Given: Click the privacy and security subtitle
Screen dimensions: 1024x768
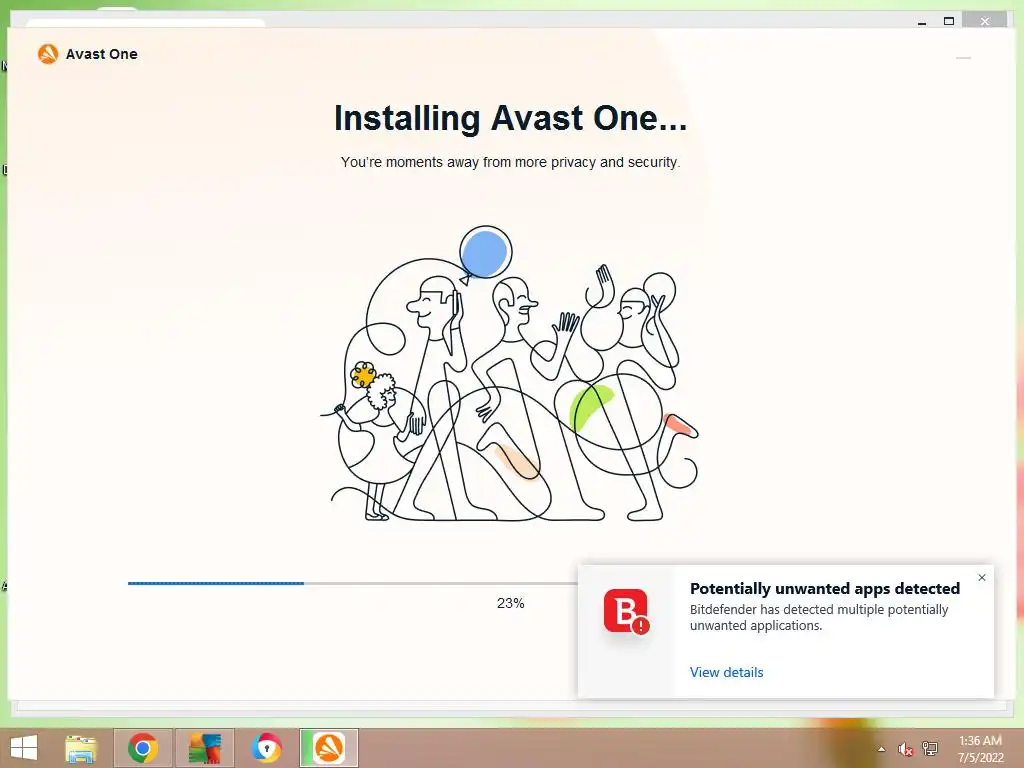Looking at the screenshot, I should pyautogui.click(x=511, y=162).
